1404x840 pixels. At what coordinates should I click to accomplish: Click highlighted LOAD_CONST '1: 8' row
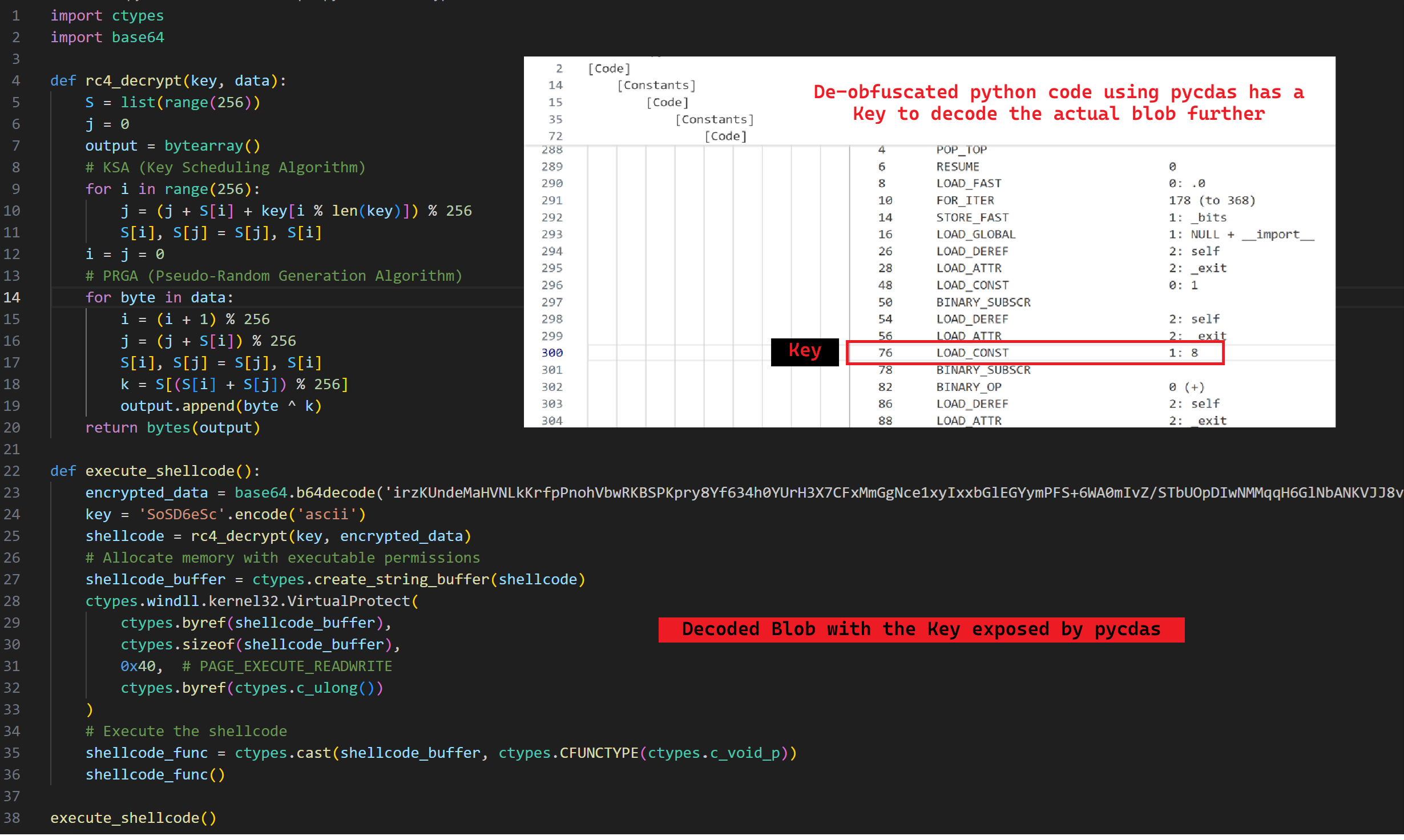pyautogui.click(x=1035, y=353)
